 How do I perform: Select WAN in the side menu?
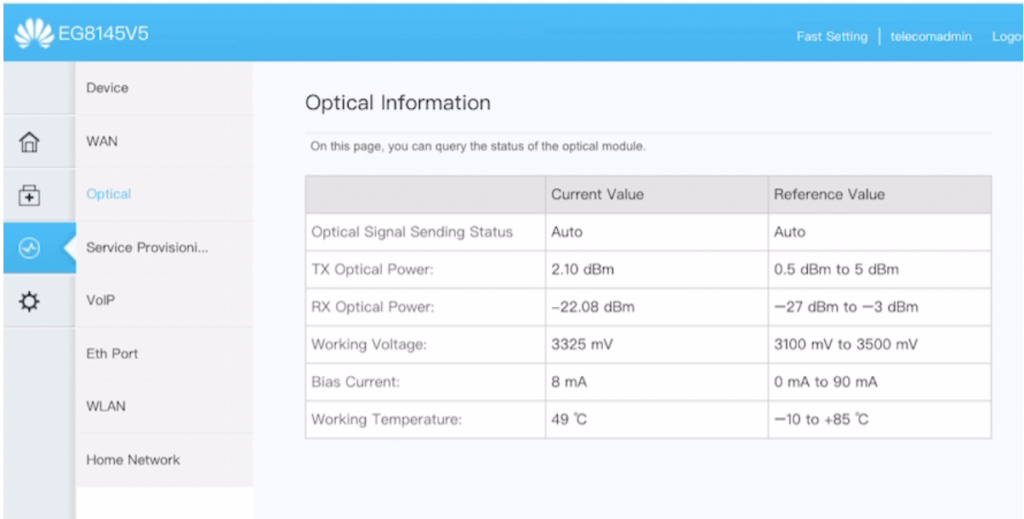[102, 141]
